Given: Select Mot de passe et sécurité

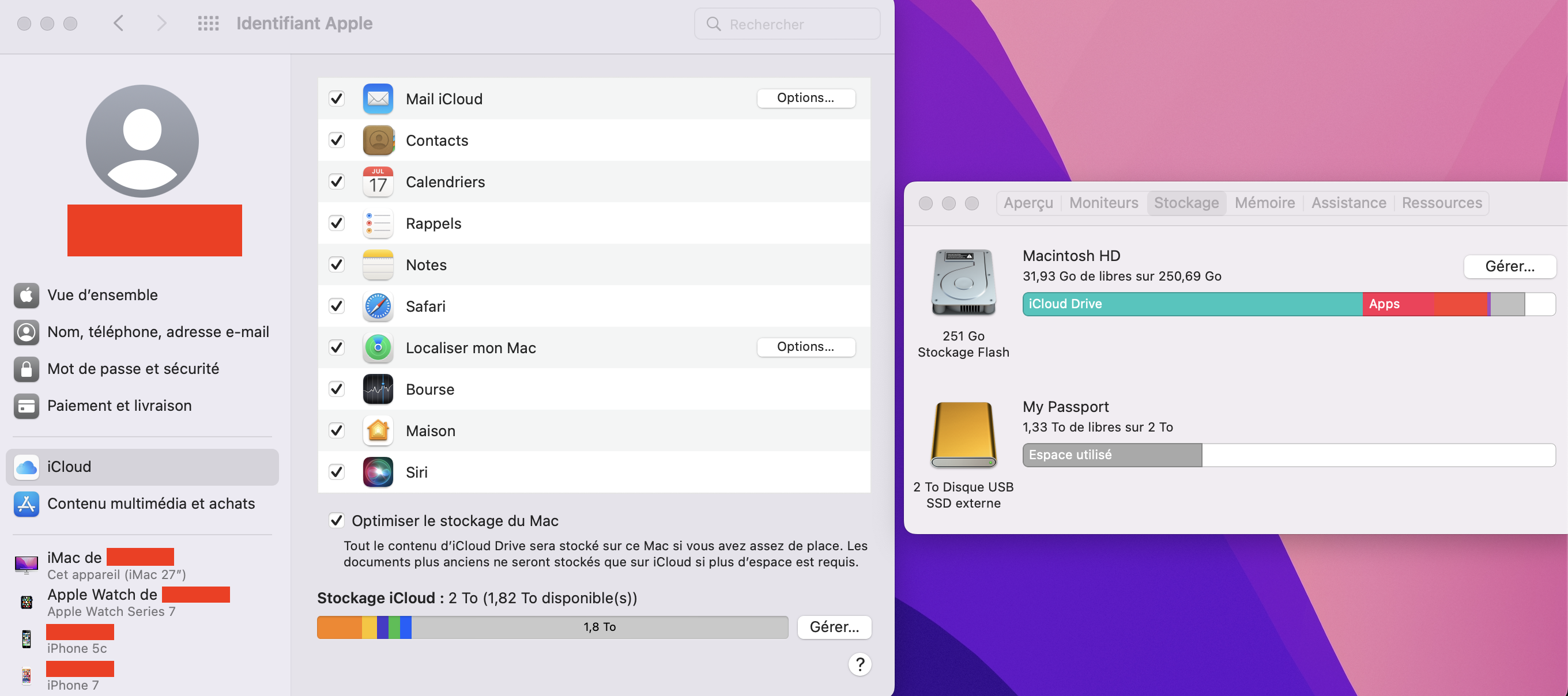Looking at the screenshot, I should (x=133, y=369).
